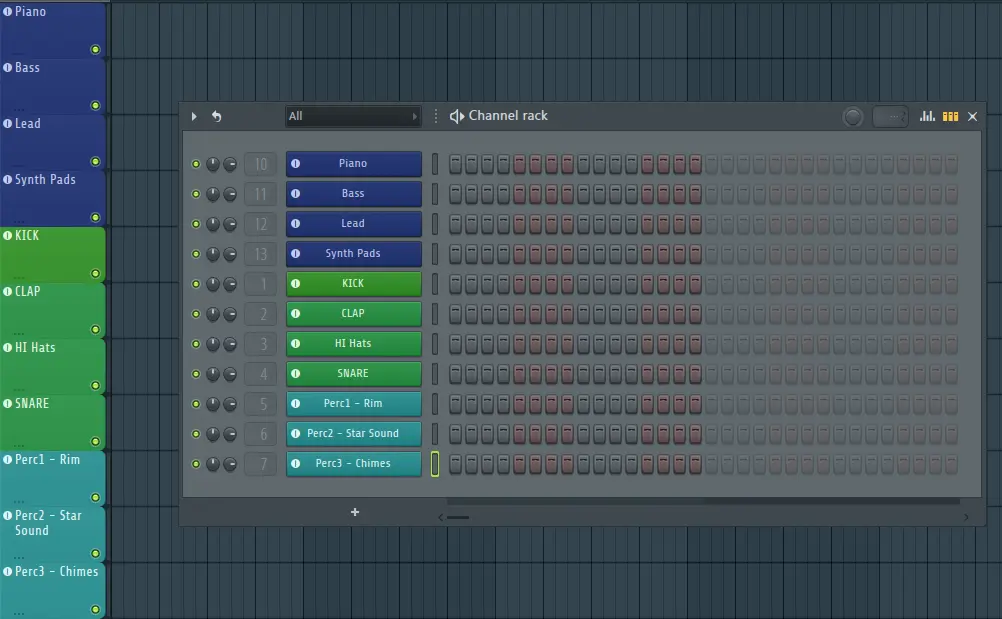Click the undo arrow in Channel rack header

[x=216, y=116]
